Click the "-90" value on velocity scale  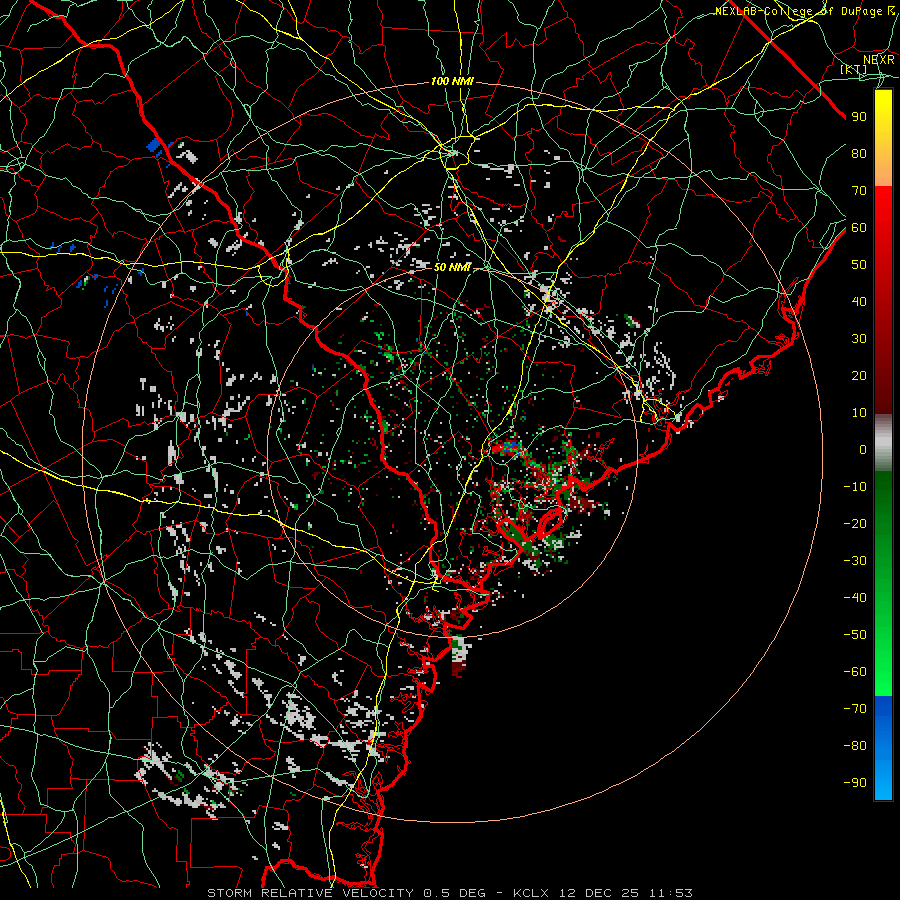pyautogui.click(x=855, y=783)
